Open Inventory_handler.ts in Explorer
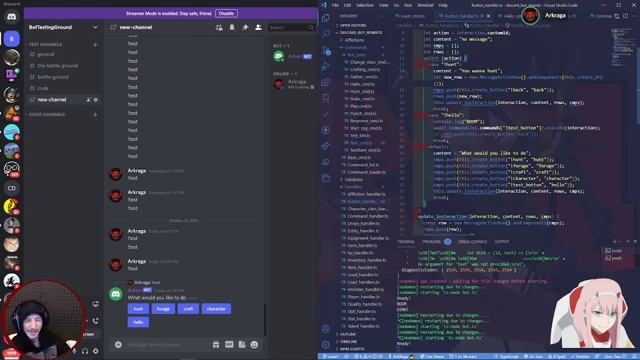 pos(365,260)
